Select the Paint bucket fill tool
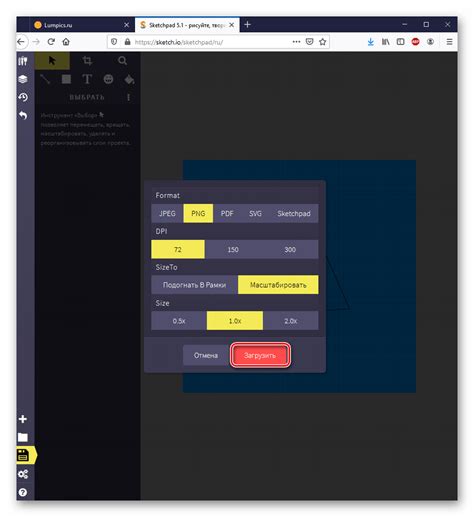 129,79
